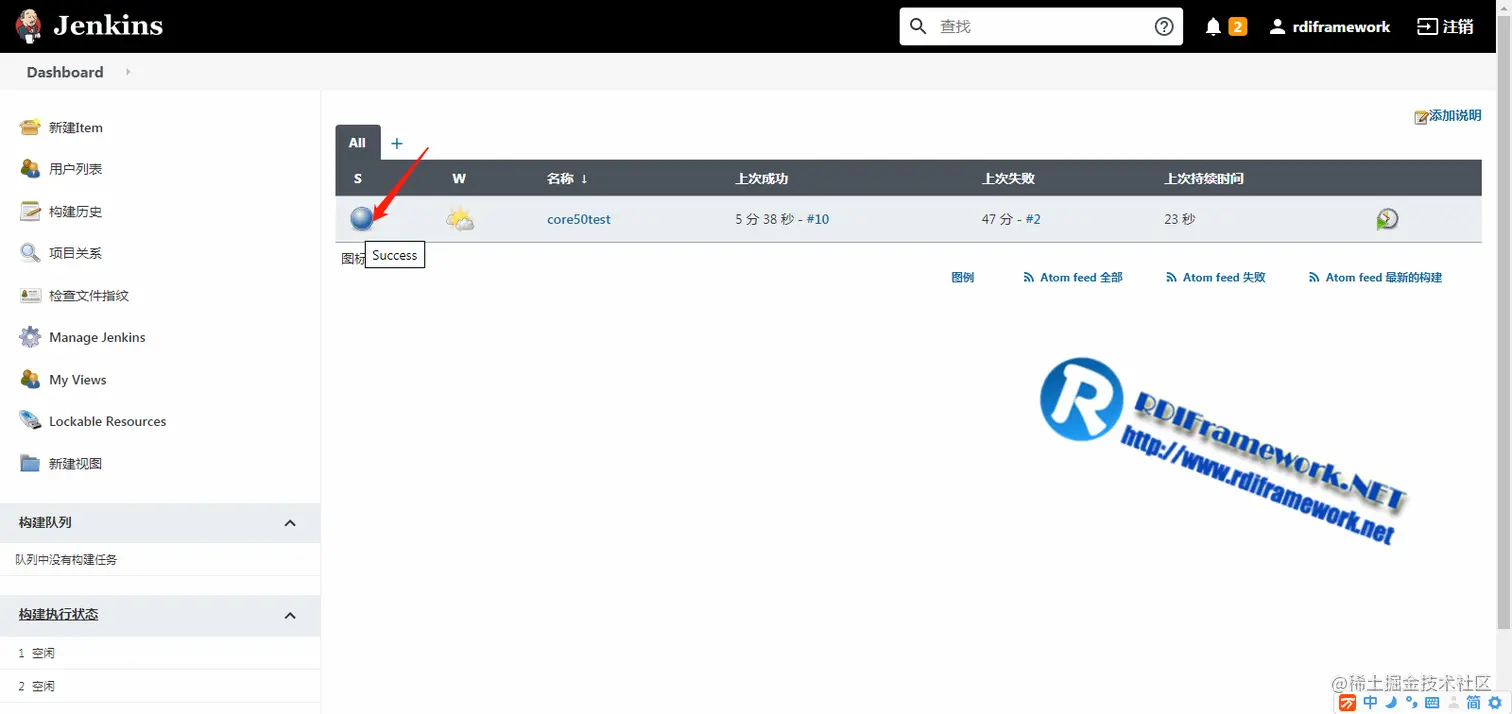Screen dimensions: 1512x714
Task: Select the All view tab
Action: point(357,142)
